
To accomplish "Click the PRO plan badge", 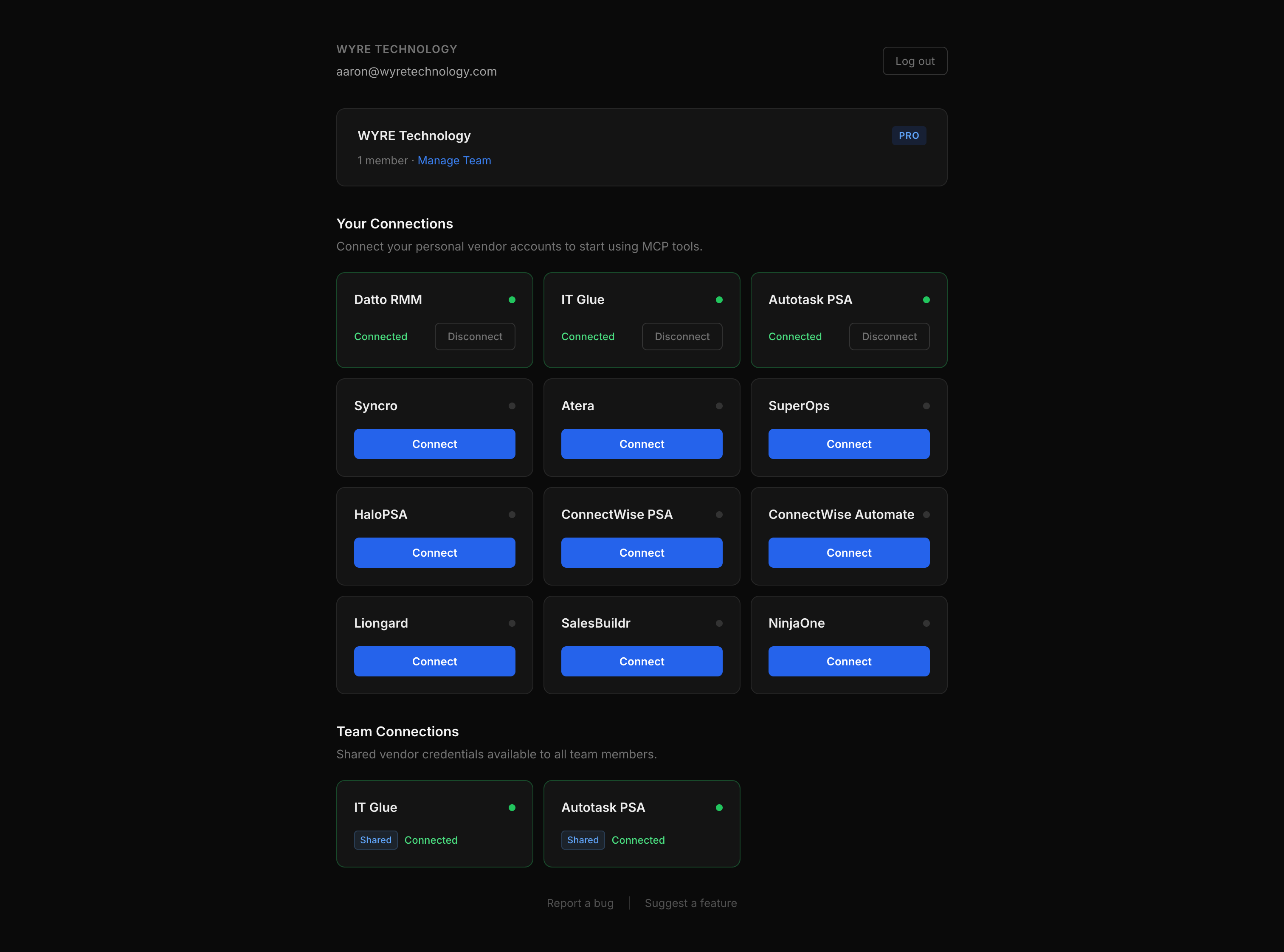I will [x=909, y=135].
